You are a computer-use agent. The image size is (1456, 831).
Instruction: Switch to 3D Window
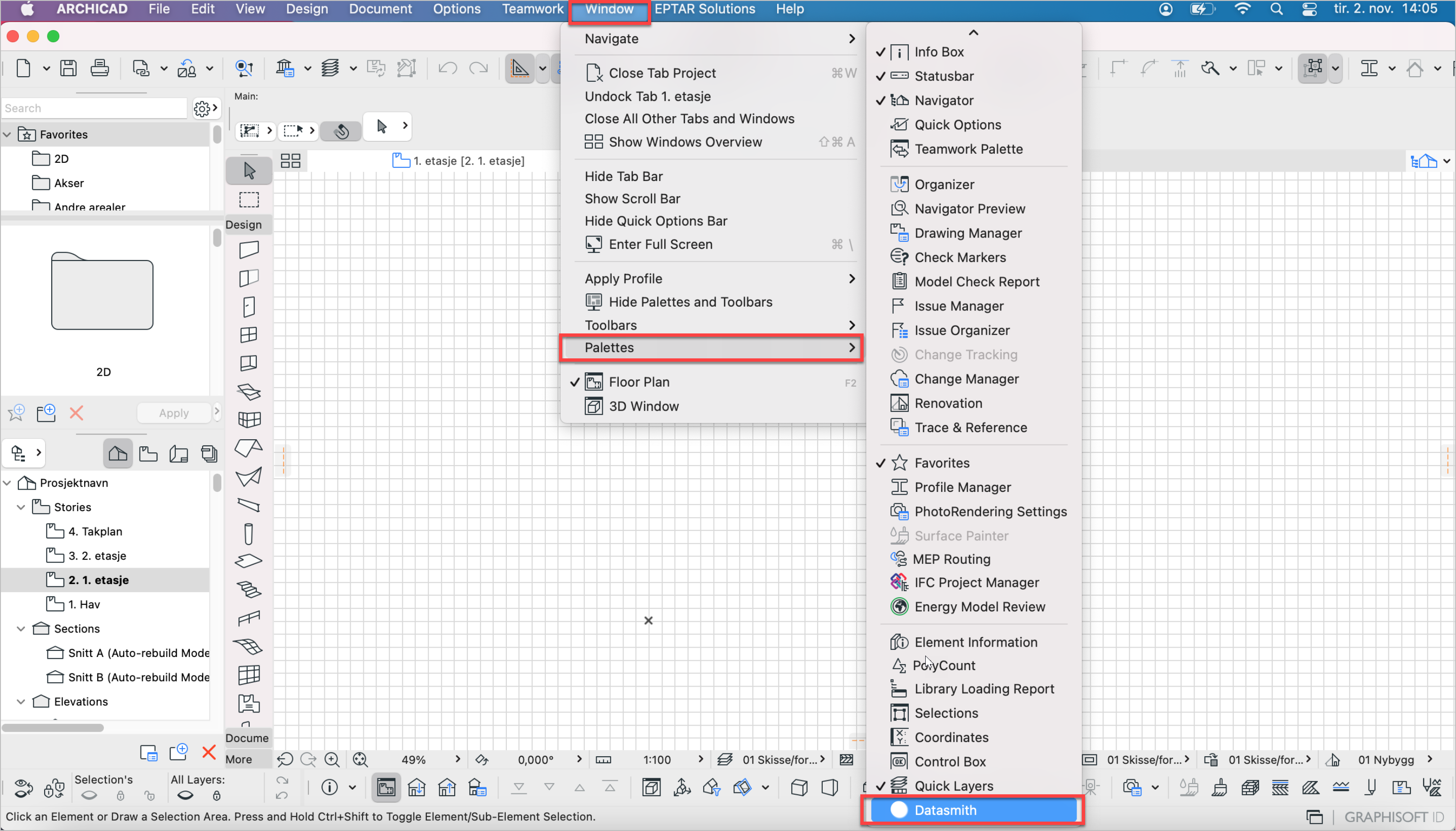tap(644, 406)
